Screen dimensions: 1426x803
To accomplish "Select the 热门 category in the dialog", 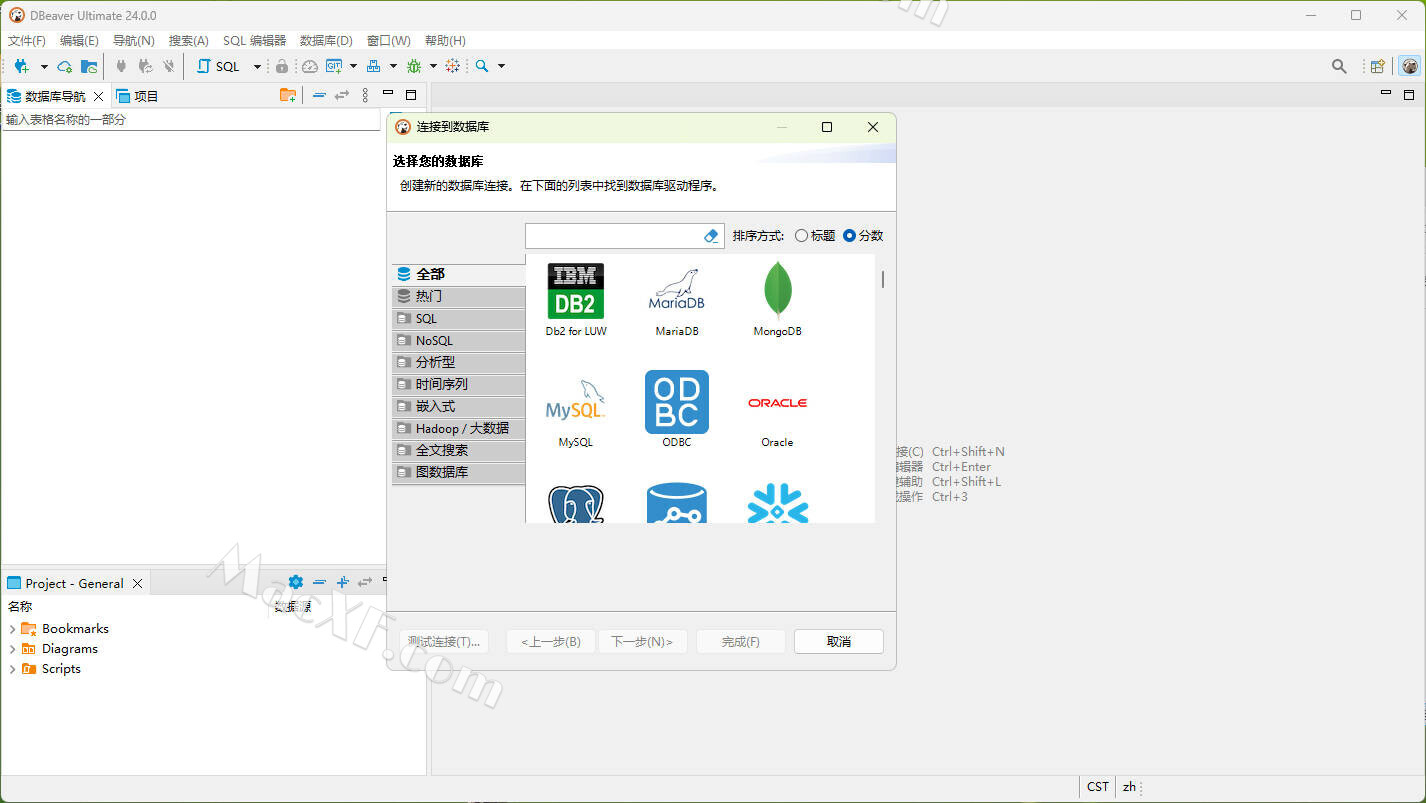I will (459, 296).
